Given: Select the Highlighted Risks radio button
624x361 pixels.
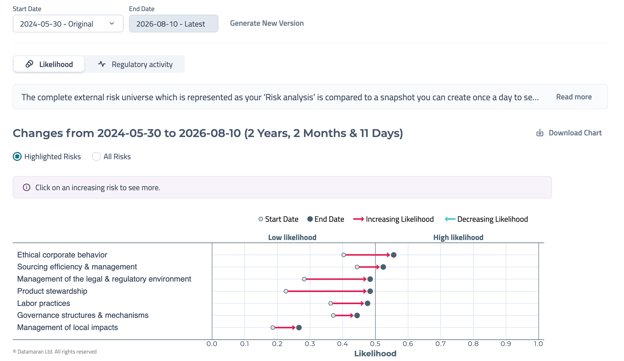Looking at the screenshot, I should [17, 156].
